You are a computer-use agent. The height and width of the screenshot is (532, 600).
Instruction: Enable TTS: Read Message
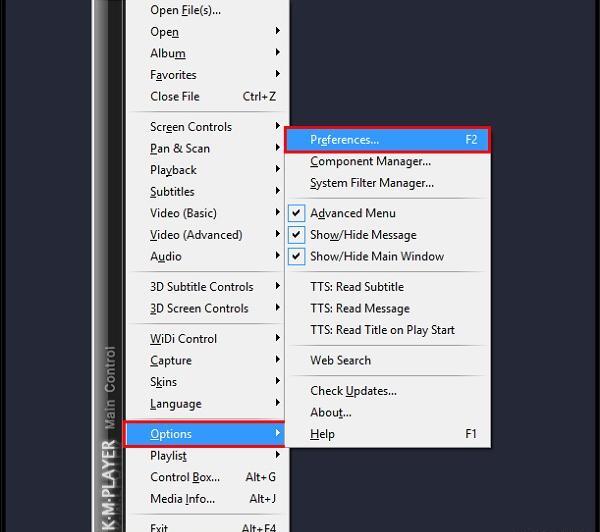click(388, 308)
